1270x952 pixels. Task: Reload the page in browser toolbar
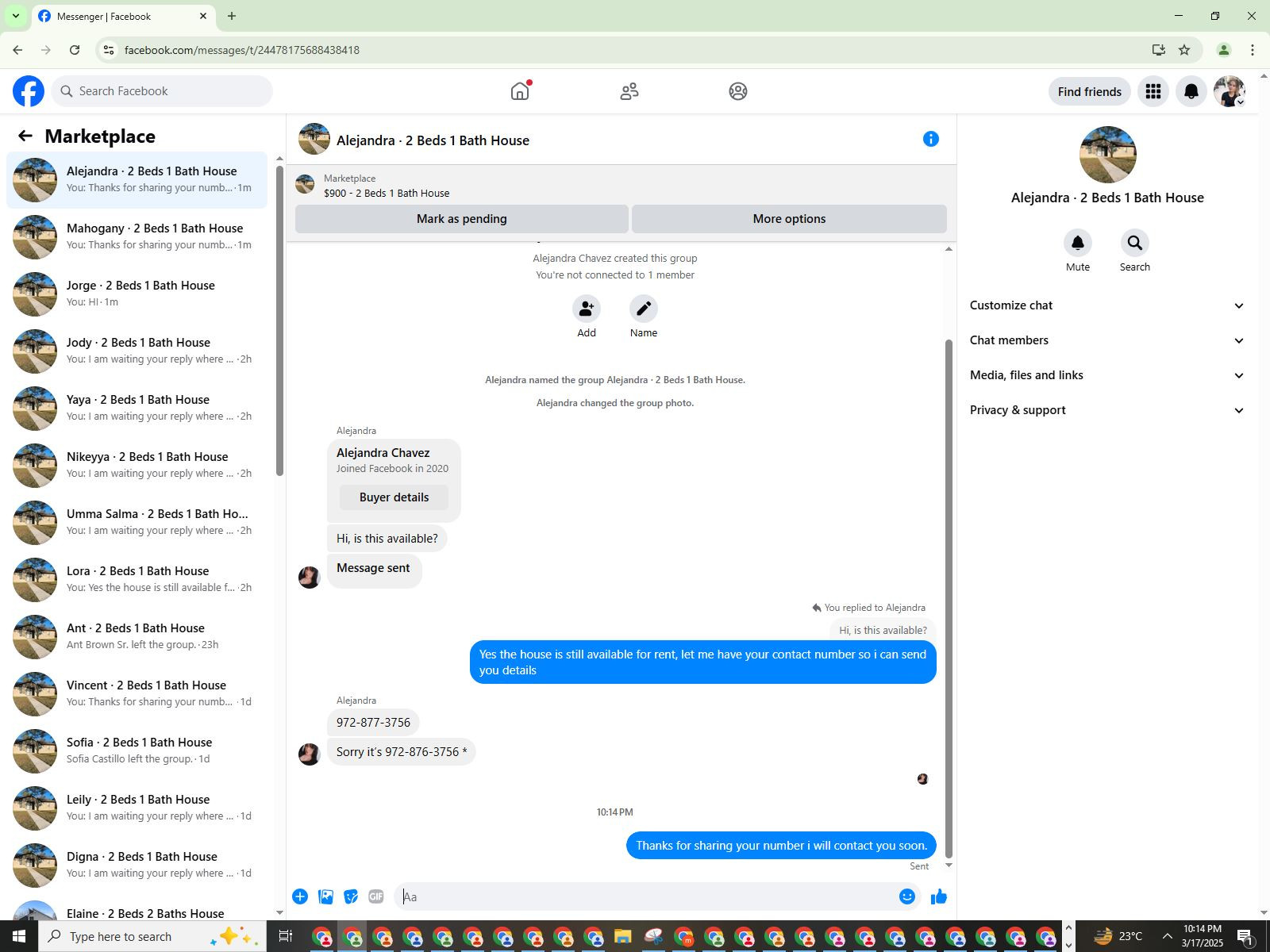(x=75, y=50)
